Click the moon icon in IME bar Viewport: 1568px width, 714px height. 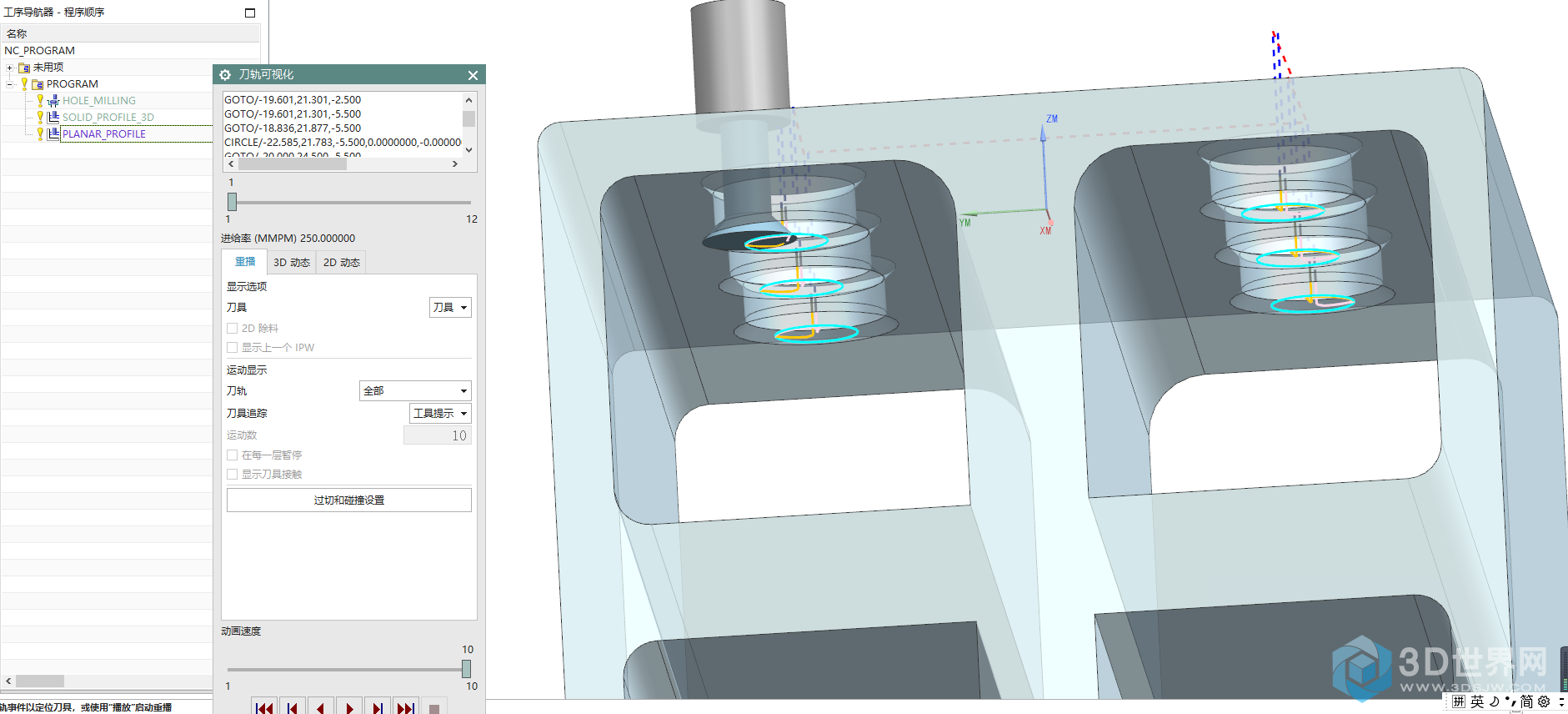1495,701
